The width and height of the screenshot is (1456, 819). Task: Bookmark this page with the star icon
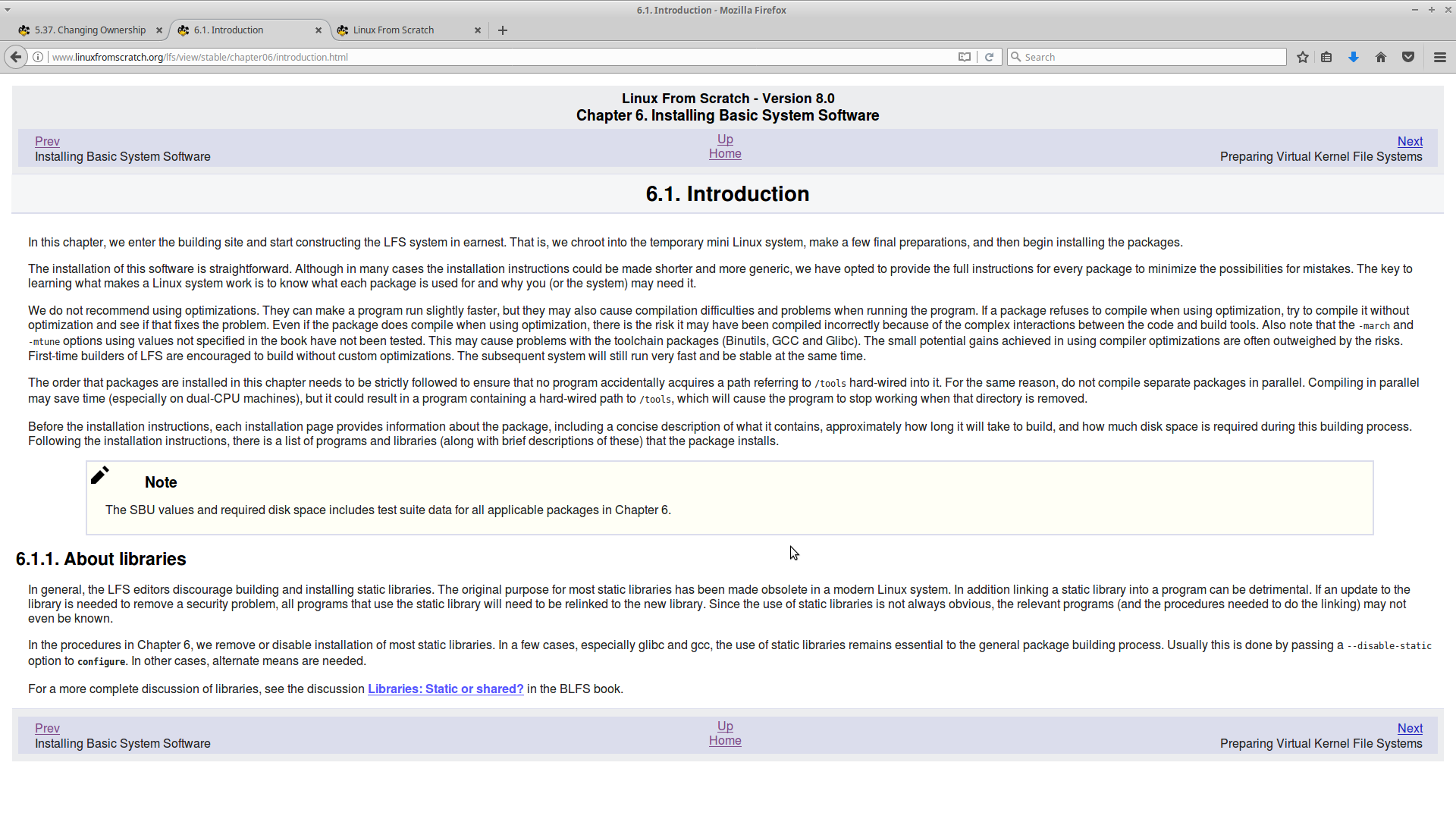(1303, 57)
